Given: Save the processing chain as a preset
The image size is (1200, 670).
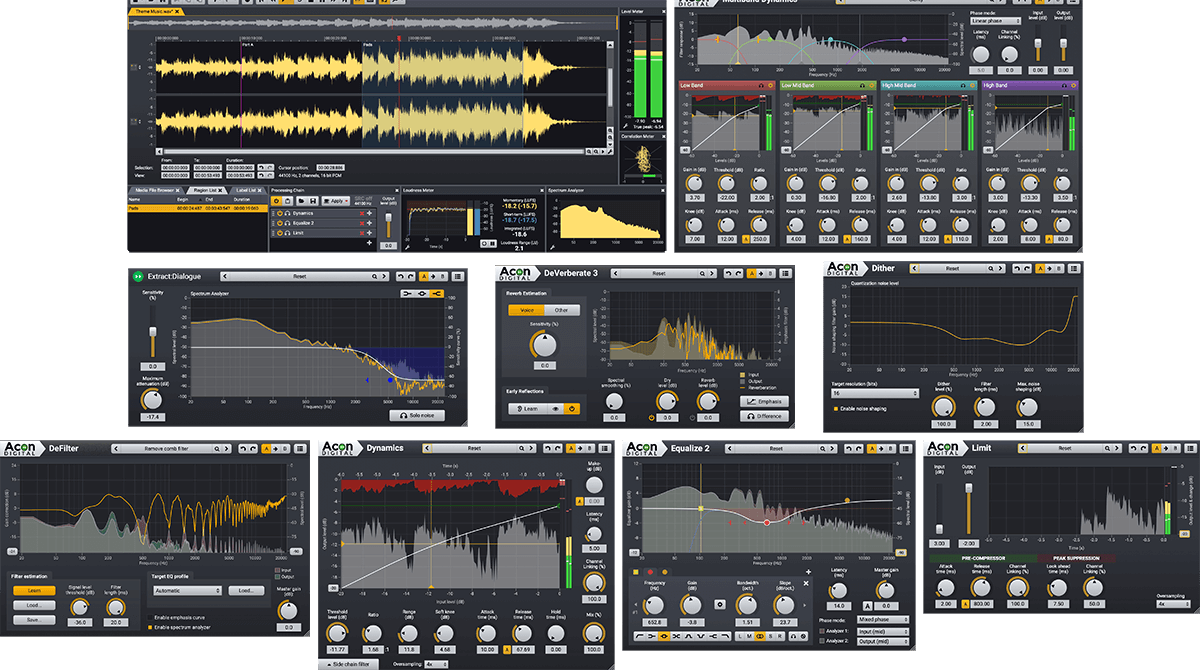Looking at the screenshot, I should (x=314, y=201).
